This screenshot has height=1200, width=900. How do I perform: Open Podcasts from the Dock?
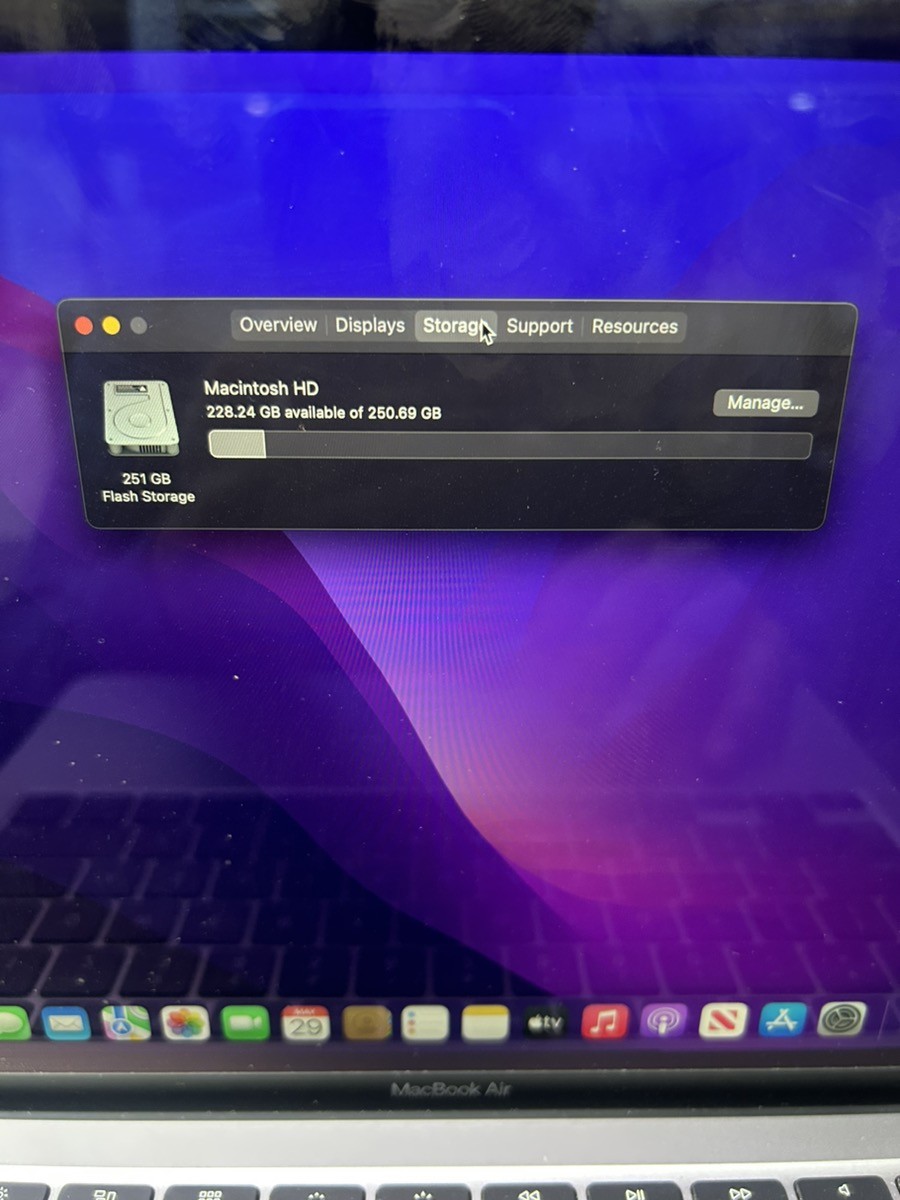click(664, 1022)
